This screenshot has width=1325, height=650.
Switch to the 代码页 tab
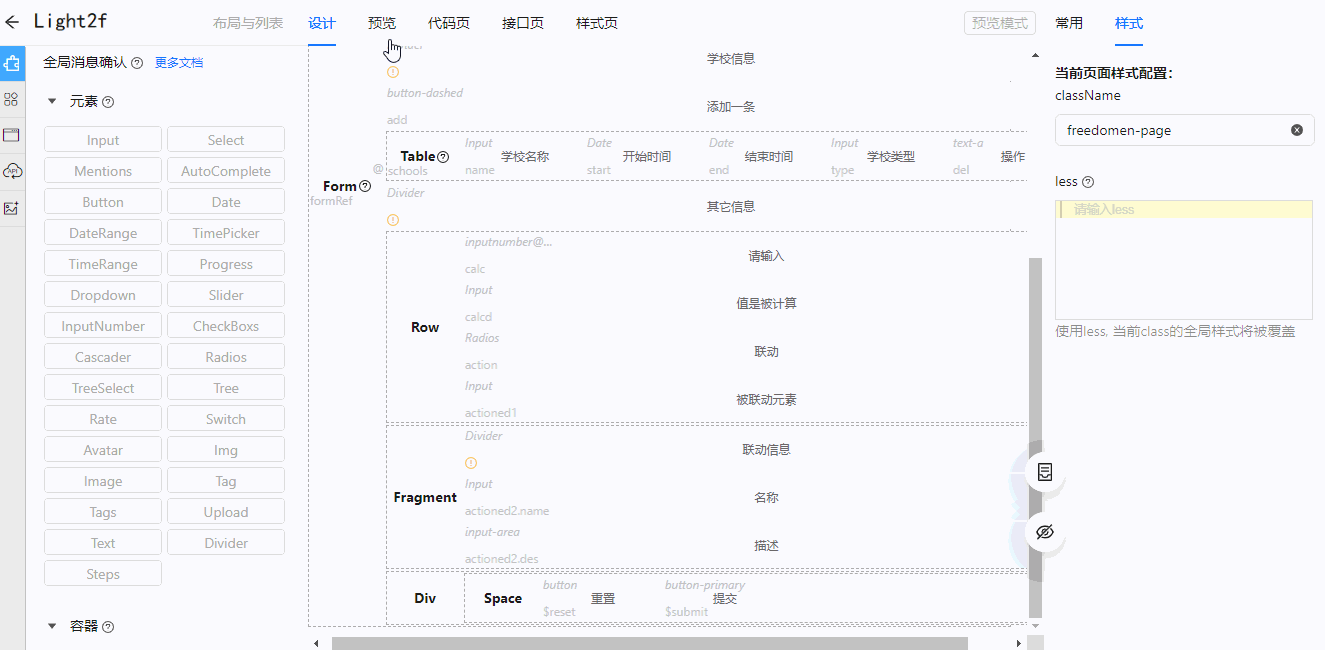tap(449, 23)
